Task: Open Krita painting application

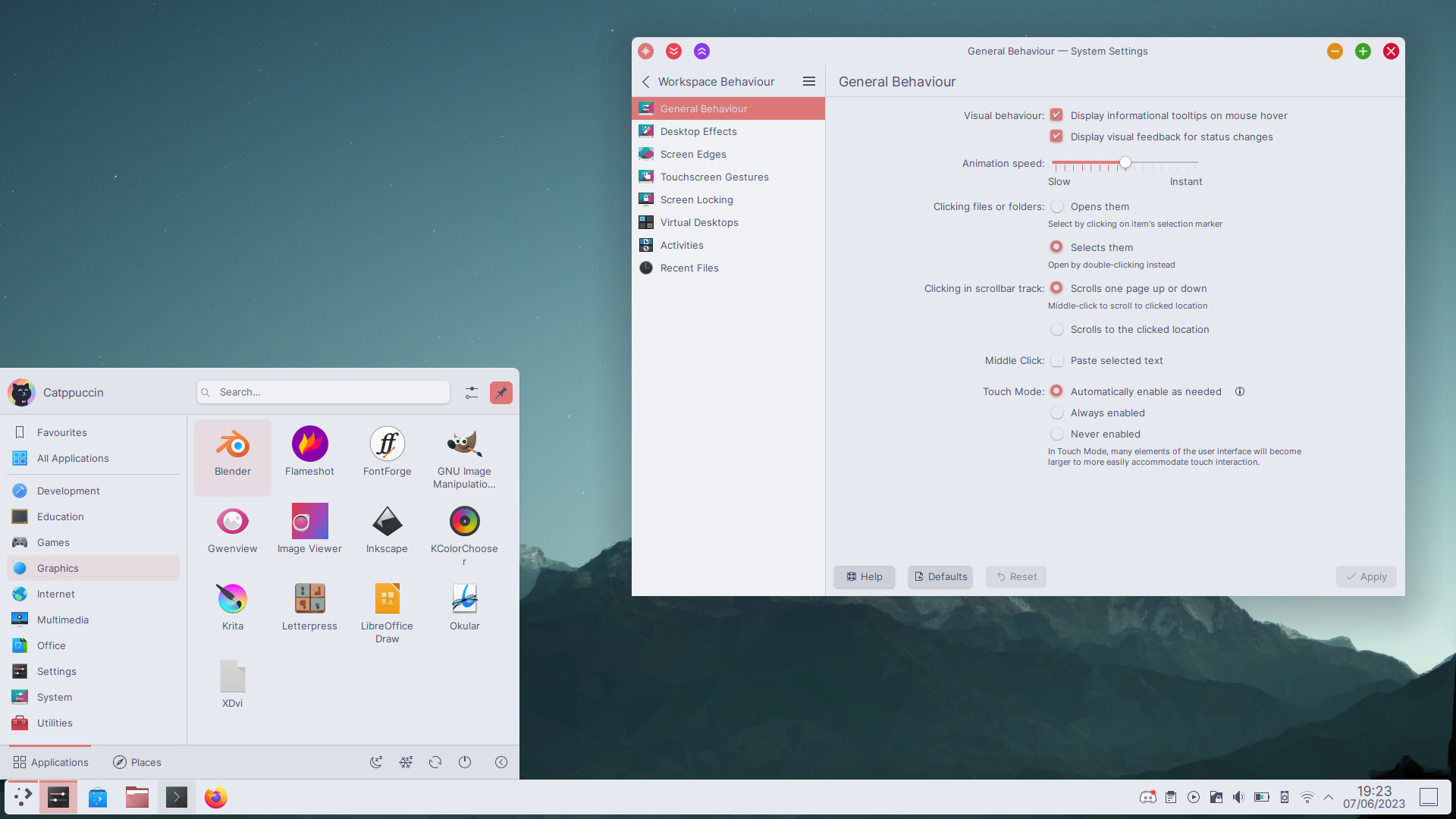Action: 232,608
